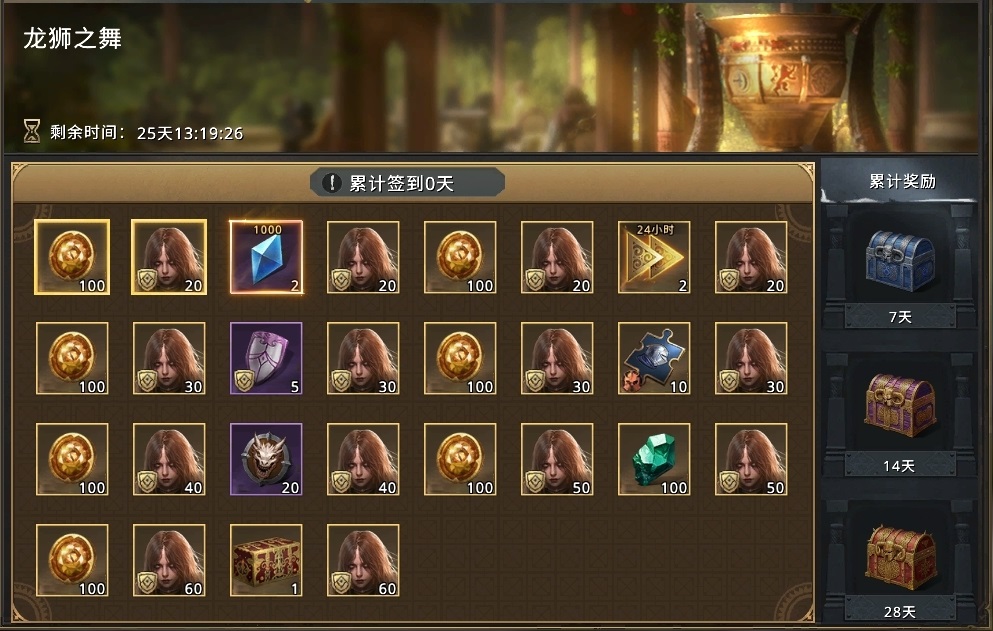This screenshot has width=993, height=631.
Task: Select the 龙狮之舞 event title
Action: tap(72, 39)
